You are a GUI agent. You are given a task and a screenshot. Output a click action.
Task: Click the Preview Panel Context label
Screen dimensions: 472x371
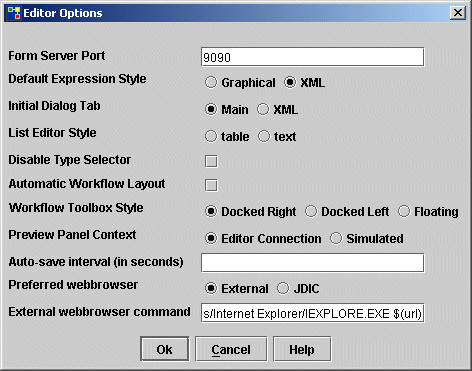coord(72,235)
